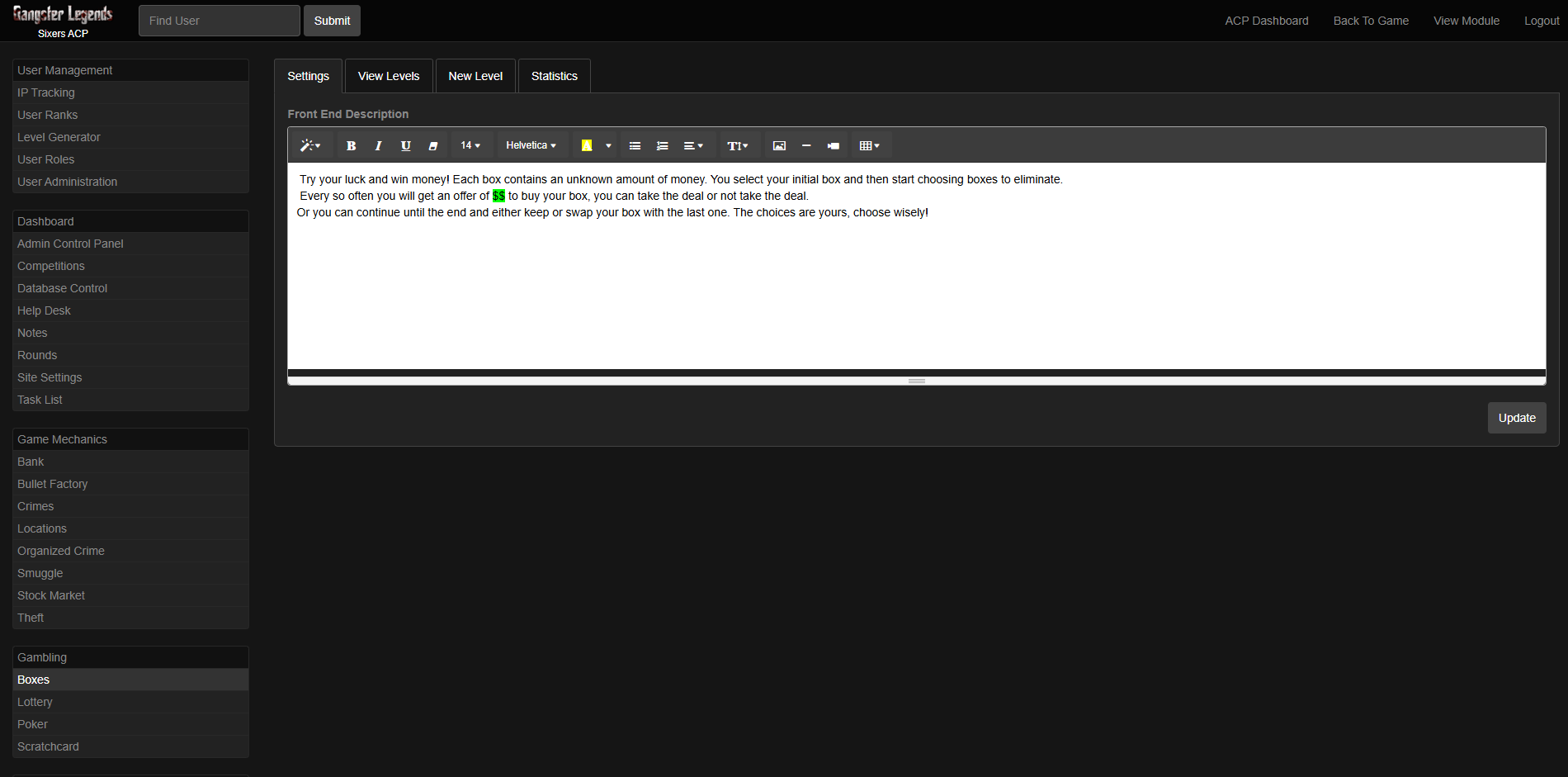
Task: Insert a horizontal rule line
Action: 806,145
